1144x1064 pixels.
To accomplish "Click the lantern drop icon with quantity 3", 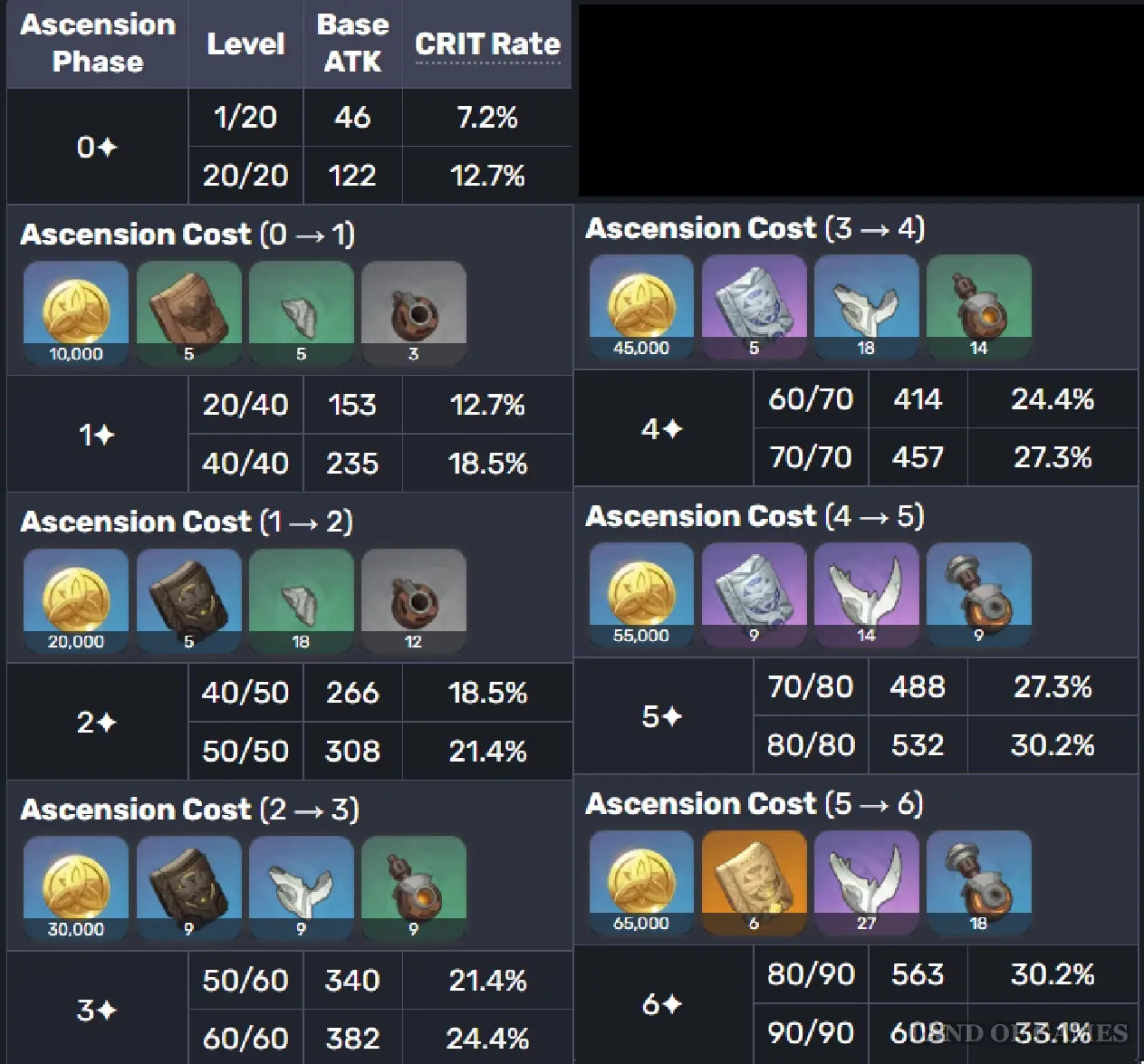I will point(413,313).
